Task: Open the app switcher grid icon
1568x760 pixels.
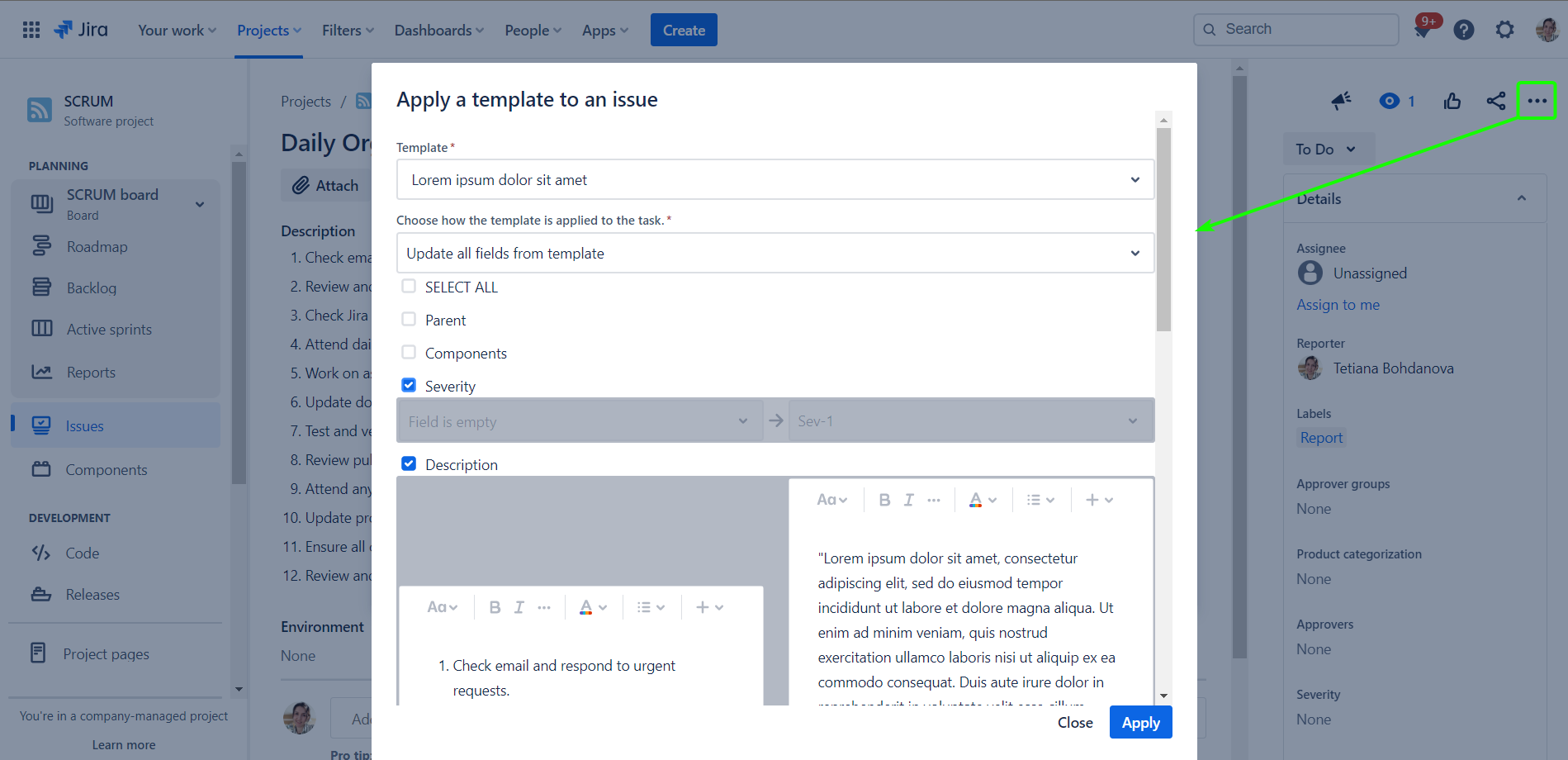Action: point(31,31)
